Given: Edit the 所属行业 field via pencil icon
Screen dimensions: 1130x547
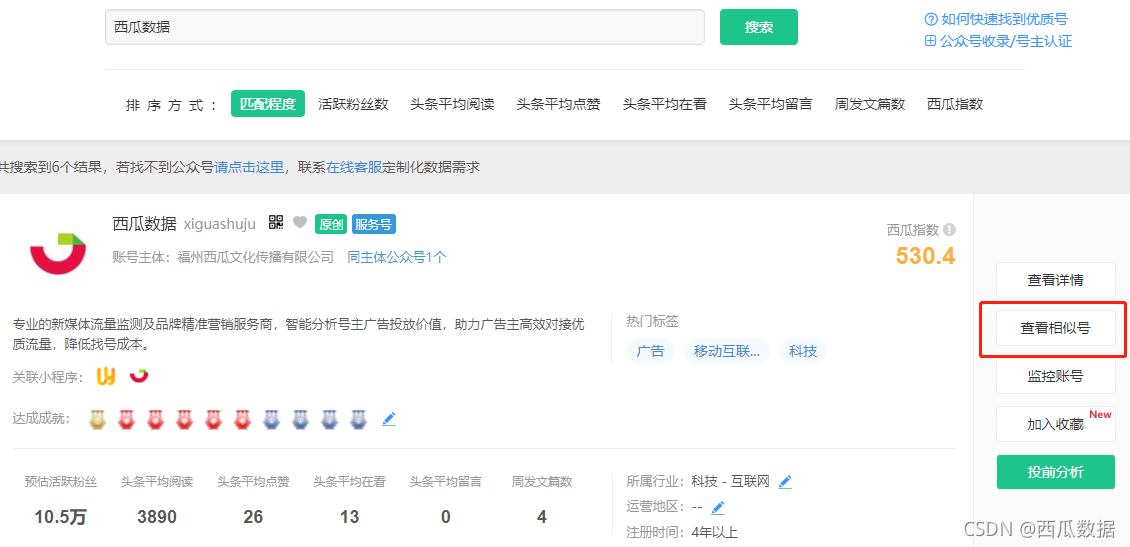Looking at the screenshot, I should click(785, 481).
